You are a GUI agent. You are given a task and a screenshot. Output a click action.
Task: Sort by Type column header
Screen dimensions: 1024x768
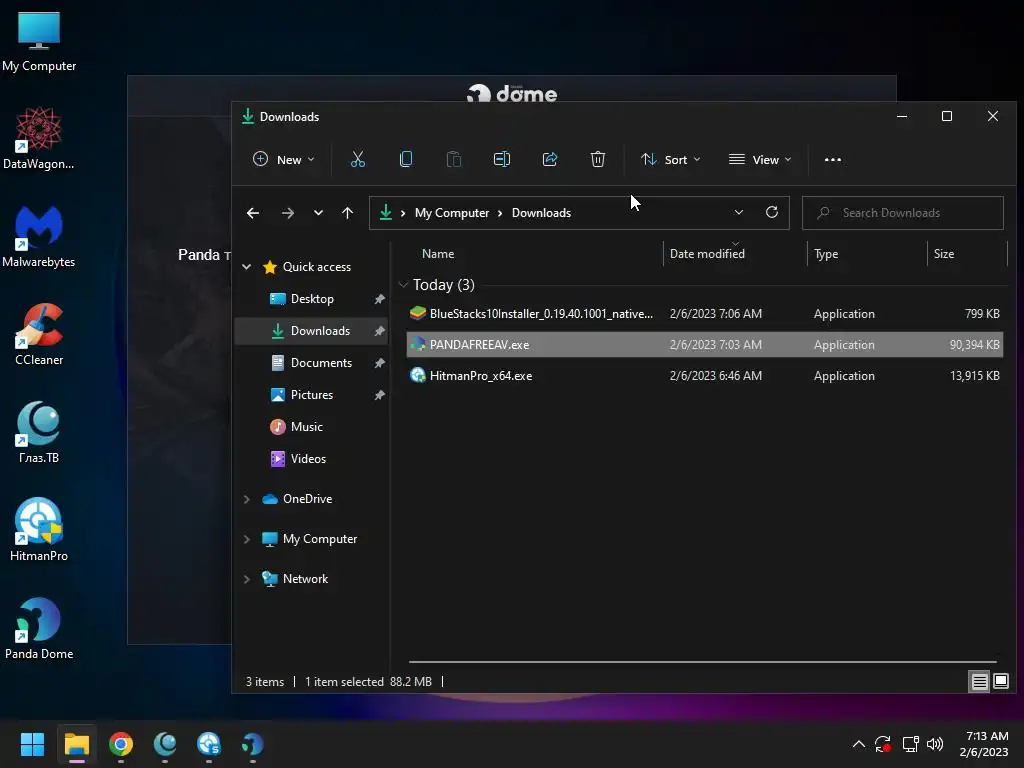click(x=826, y=254)
